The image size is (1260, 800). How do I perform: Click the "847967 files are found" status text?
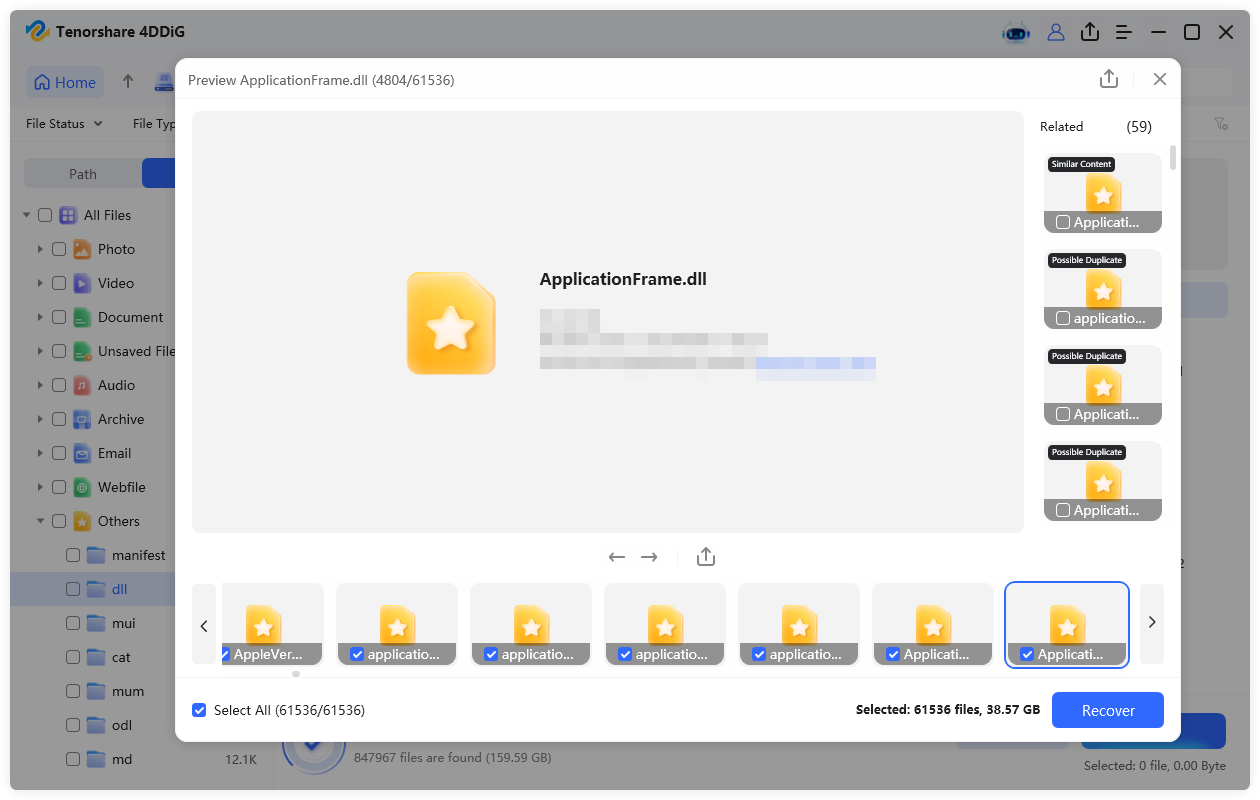[x=452, y=758]
